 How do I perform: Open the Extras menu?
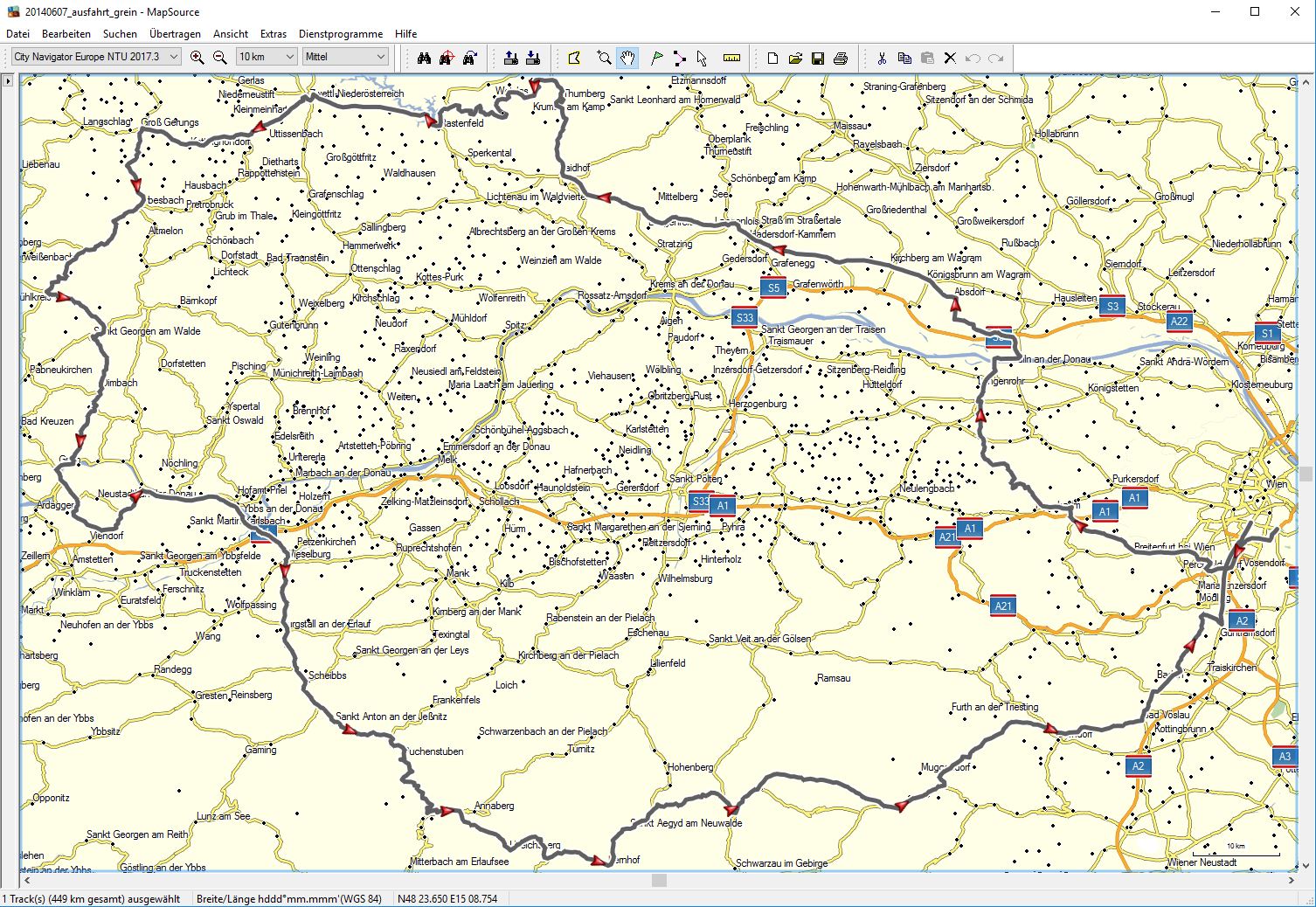coord(274,33)
